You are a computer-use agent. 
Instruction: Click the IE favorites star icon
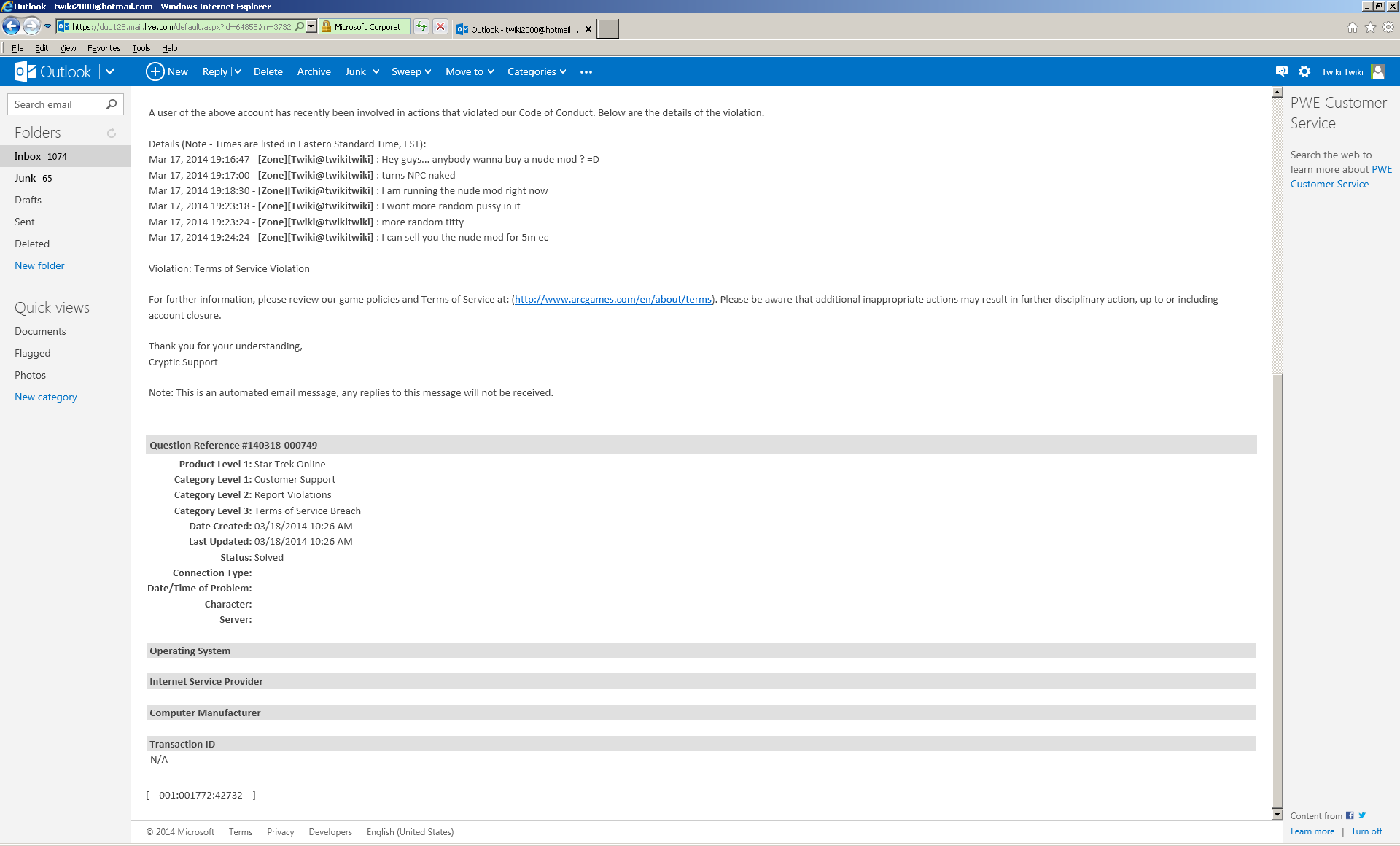[1370, 27]
